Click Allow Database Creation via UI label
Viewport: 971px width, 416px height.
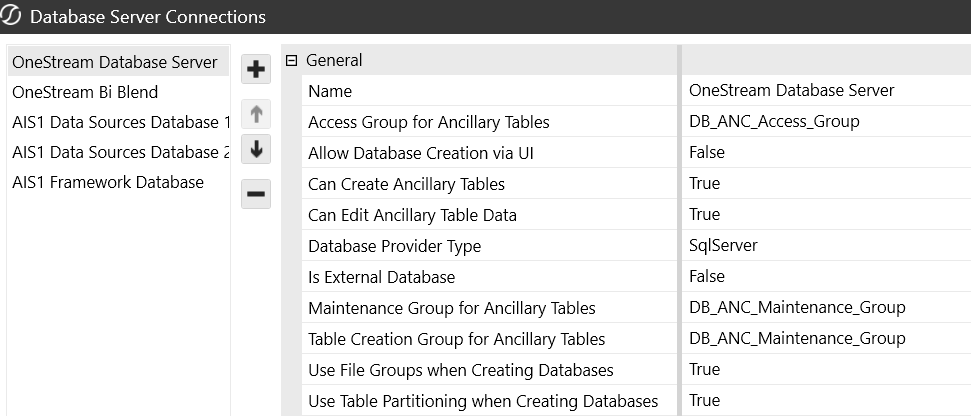[x=421, y=153]
